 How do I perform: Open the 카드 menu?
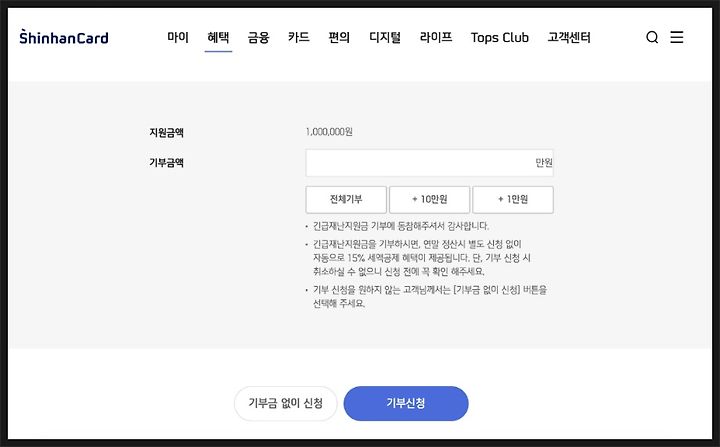(299, 37)
